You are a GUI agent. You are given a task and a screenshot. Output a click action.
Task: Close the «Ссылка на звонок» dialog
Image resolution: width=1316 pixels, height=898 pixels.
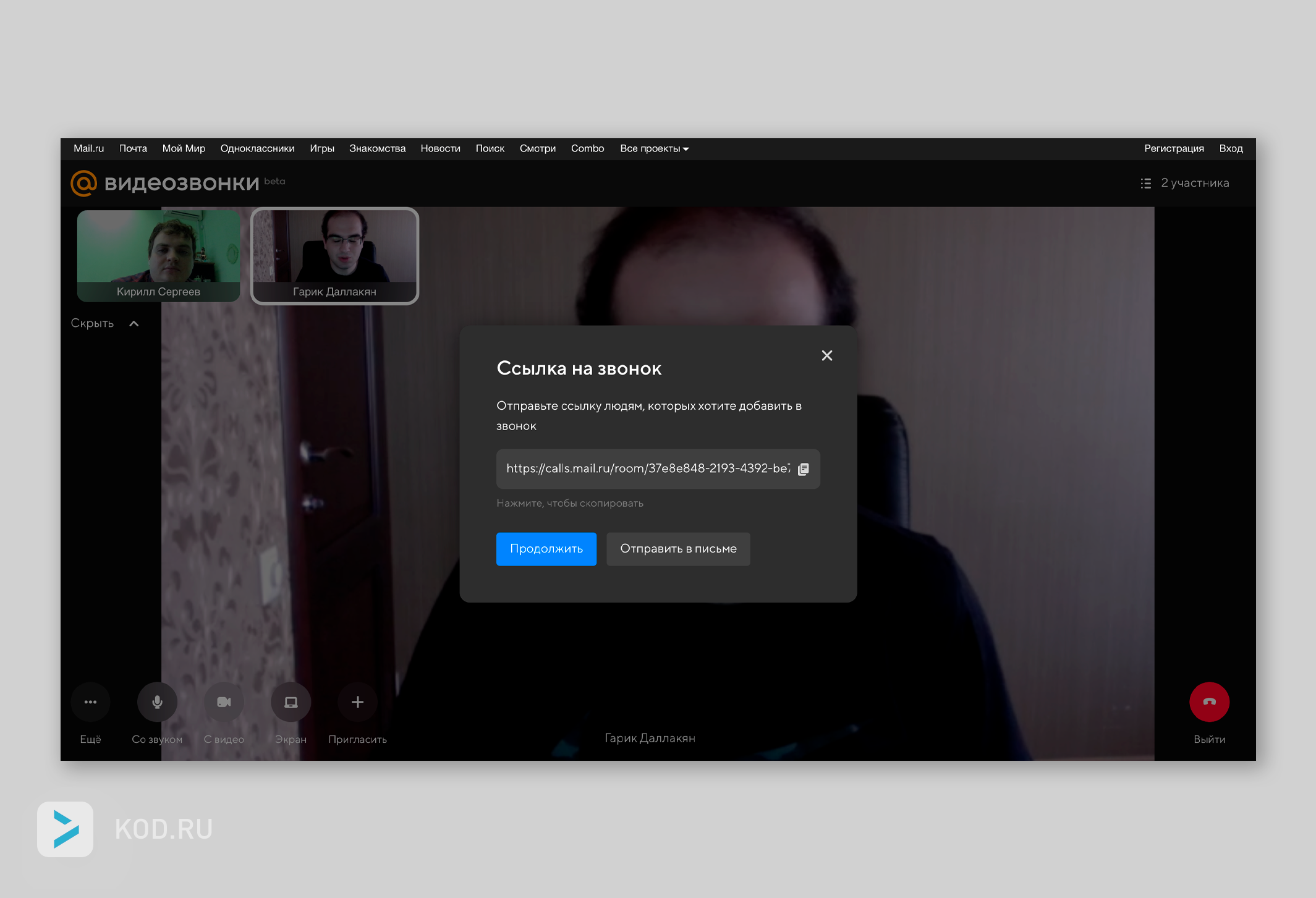click(827, 355)
